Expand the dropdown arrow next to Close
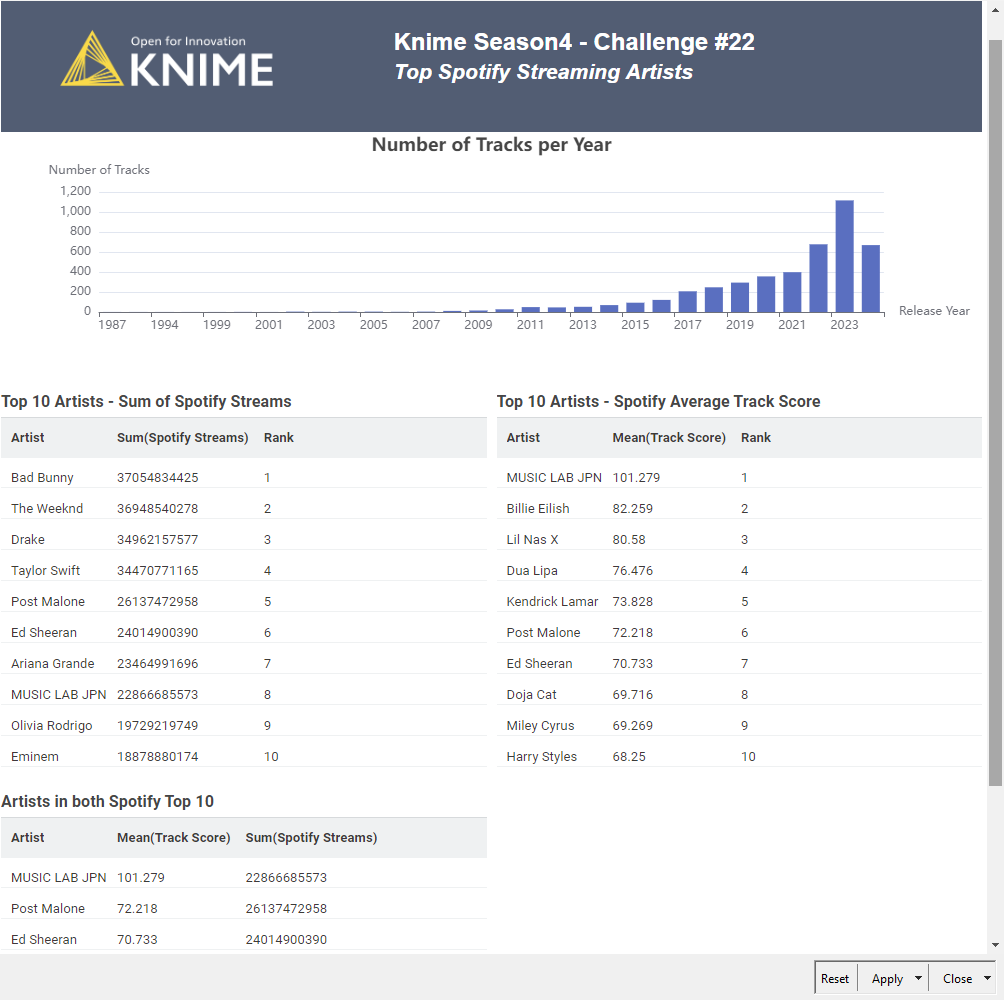 [x=987, y=978]
